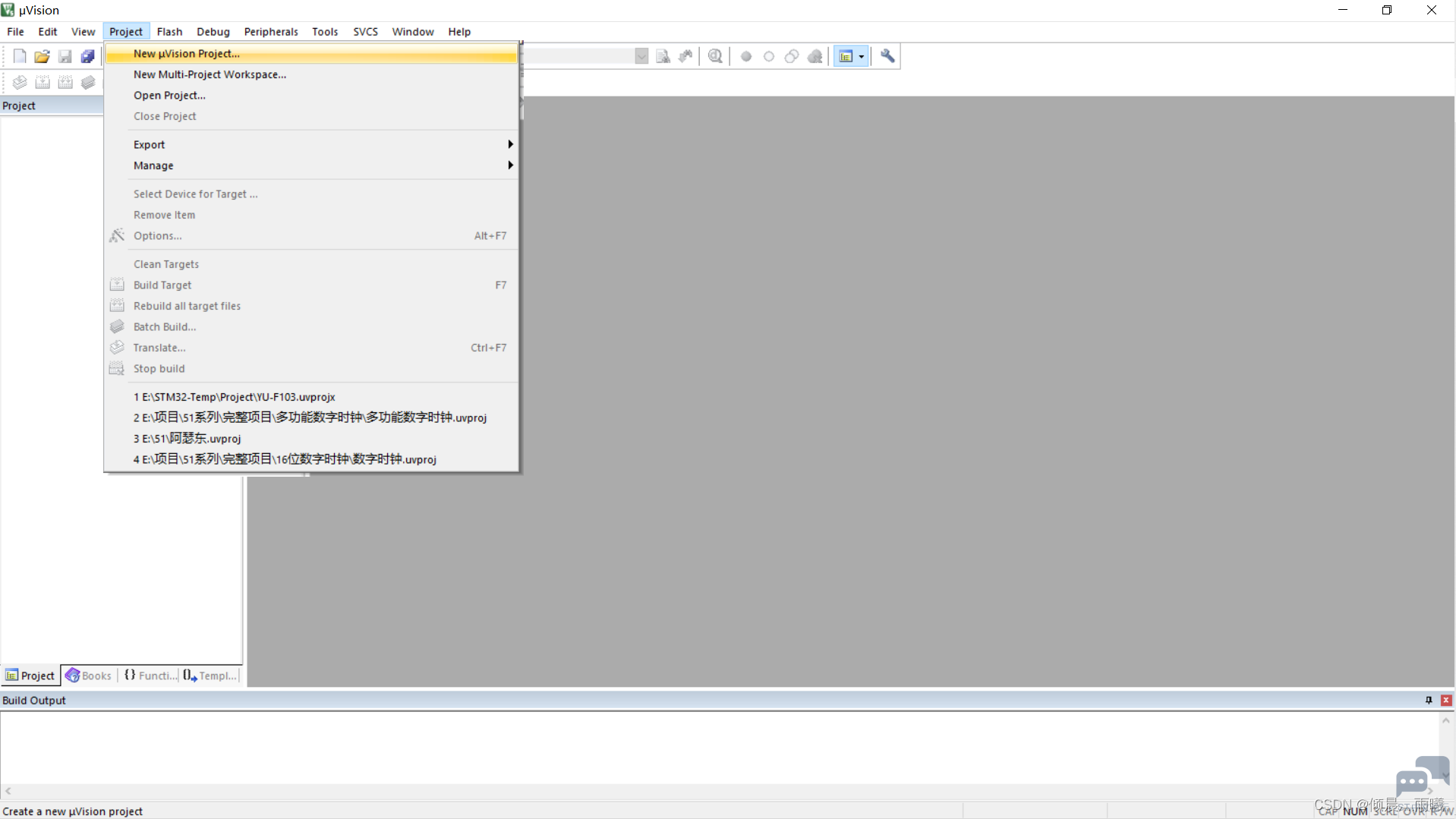Switch to the Functions tab
This screenshot has height=819, width=1456.
150,676
